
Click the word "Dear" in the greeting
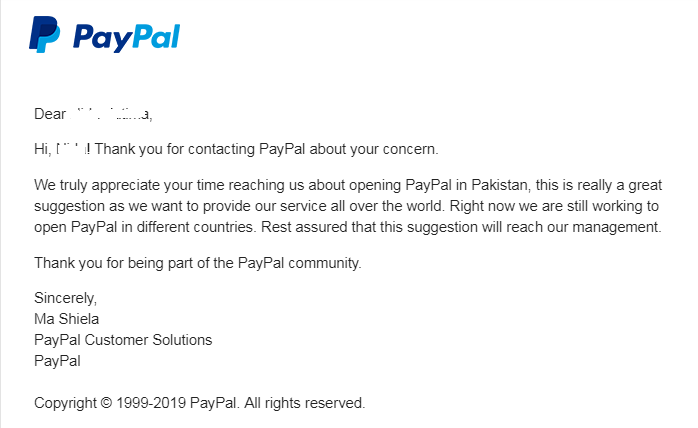52,113
